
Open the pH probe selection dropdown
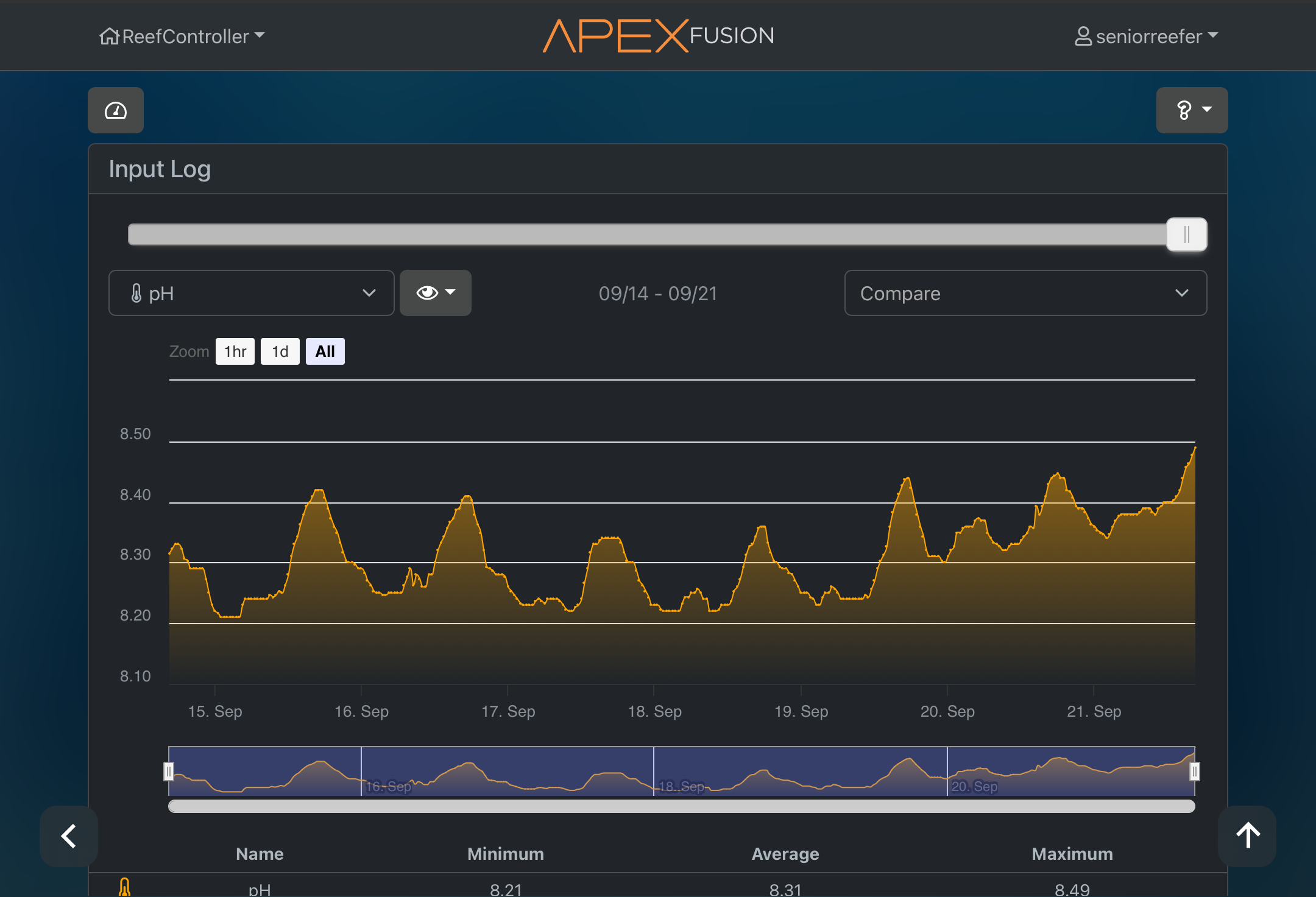(x=251, y=293)
